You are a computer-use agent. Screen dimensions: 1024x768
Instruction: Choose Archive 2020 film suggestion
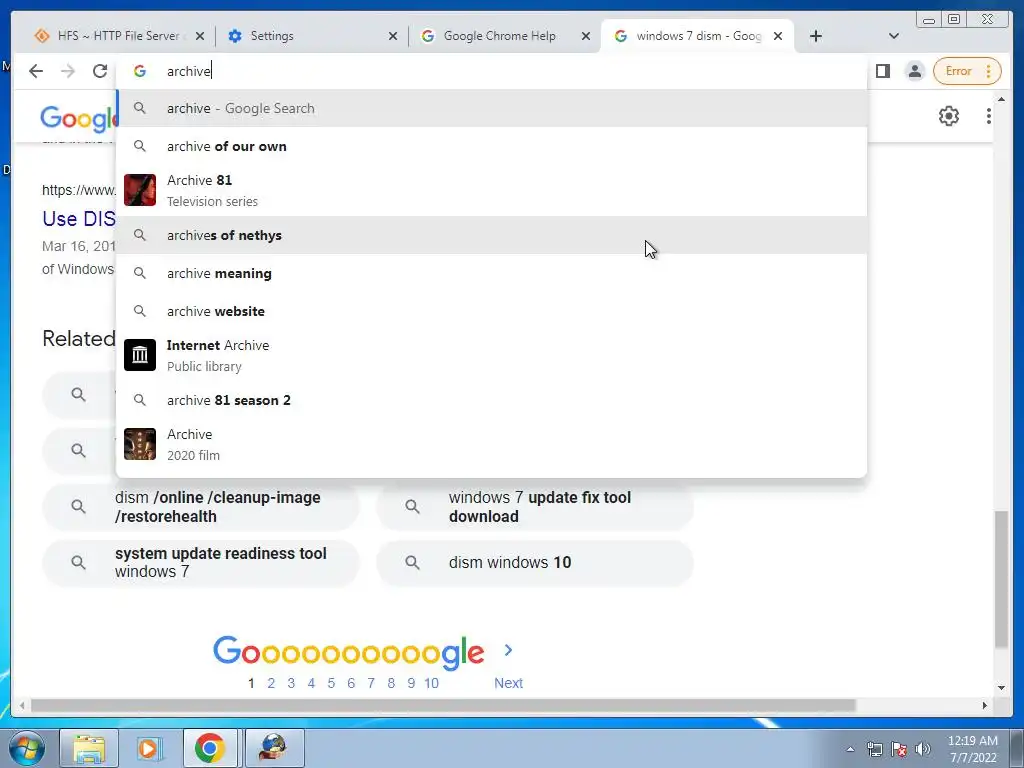coord(491,444)
